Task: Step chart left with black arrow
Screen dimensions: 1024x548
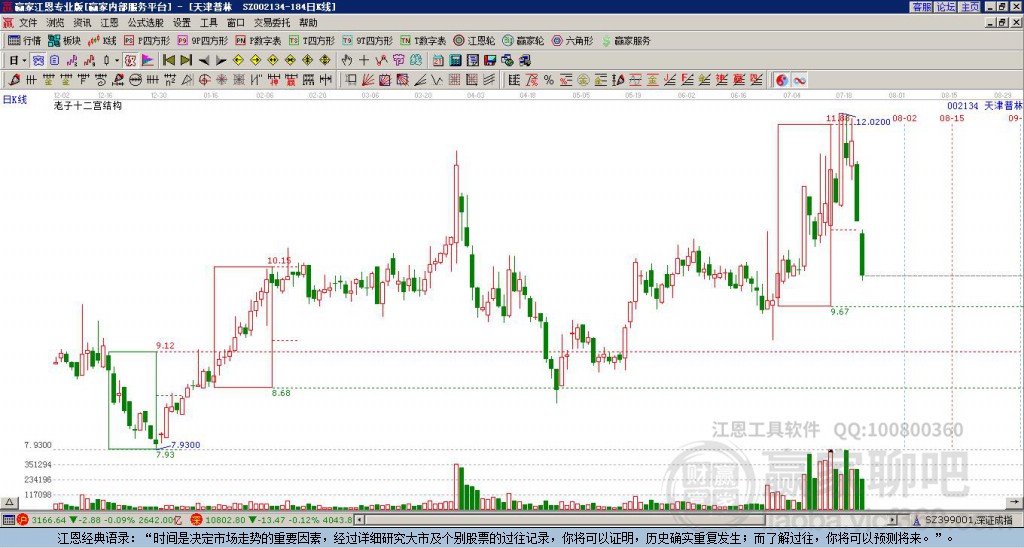Action: coord(204,60)
